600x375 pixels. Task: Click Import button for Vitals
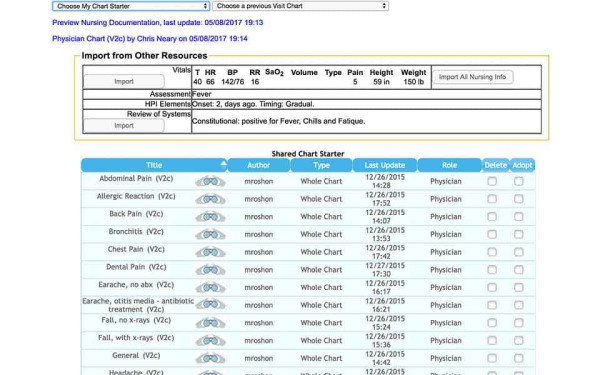pyautogui.click(x=124, y=82)
